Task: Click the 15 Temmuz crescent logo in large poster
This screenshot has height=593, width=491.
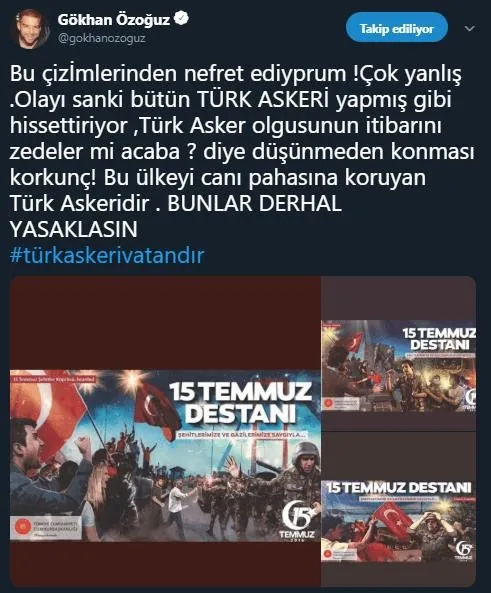Action: pyautogui.click(x=298, y=519)
